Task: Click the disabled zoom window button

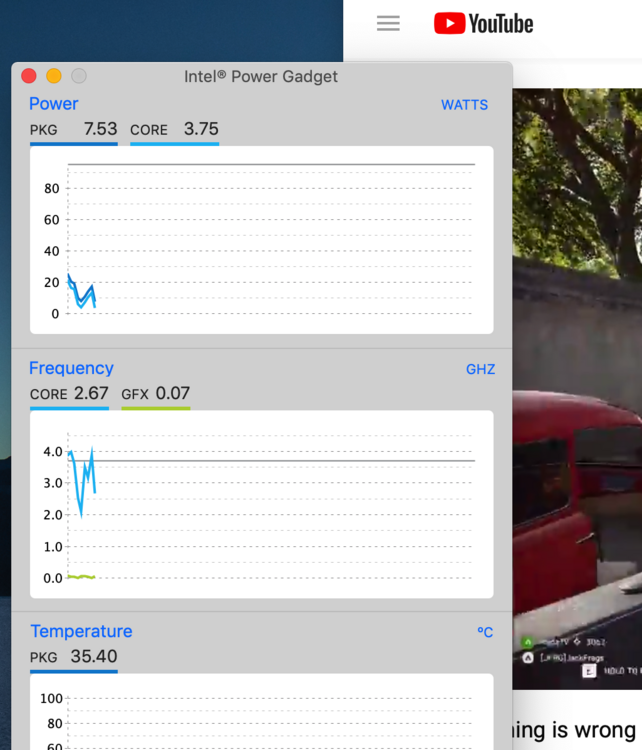Action: pyautogui.click(x=79, y=76)
